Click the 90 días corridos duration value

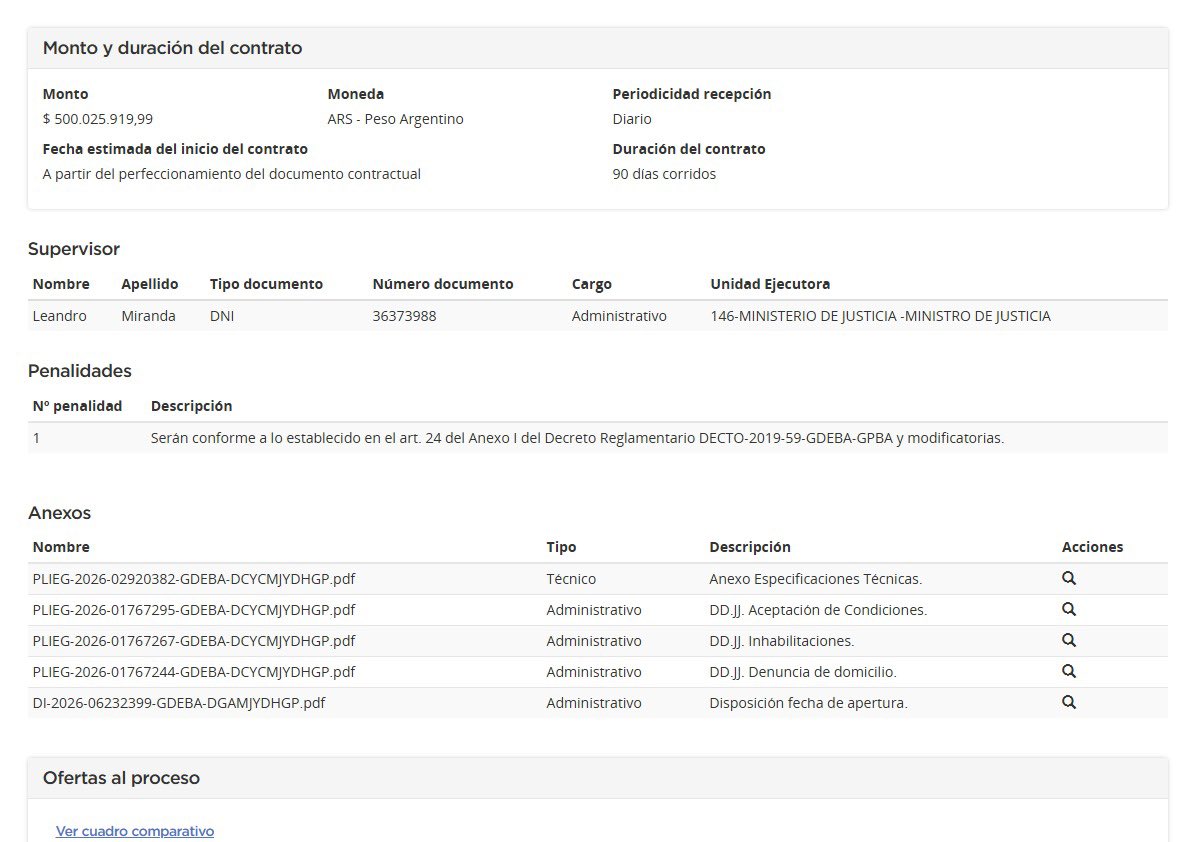click(664, 173)
